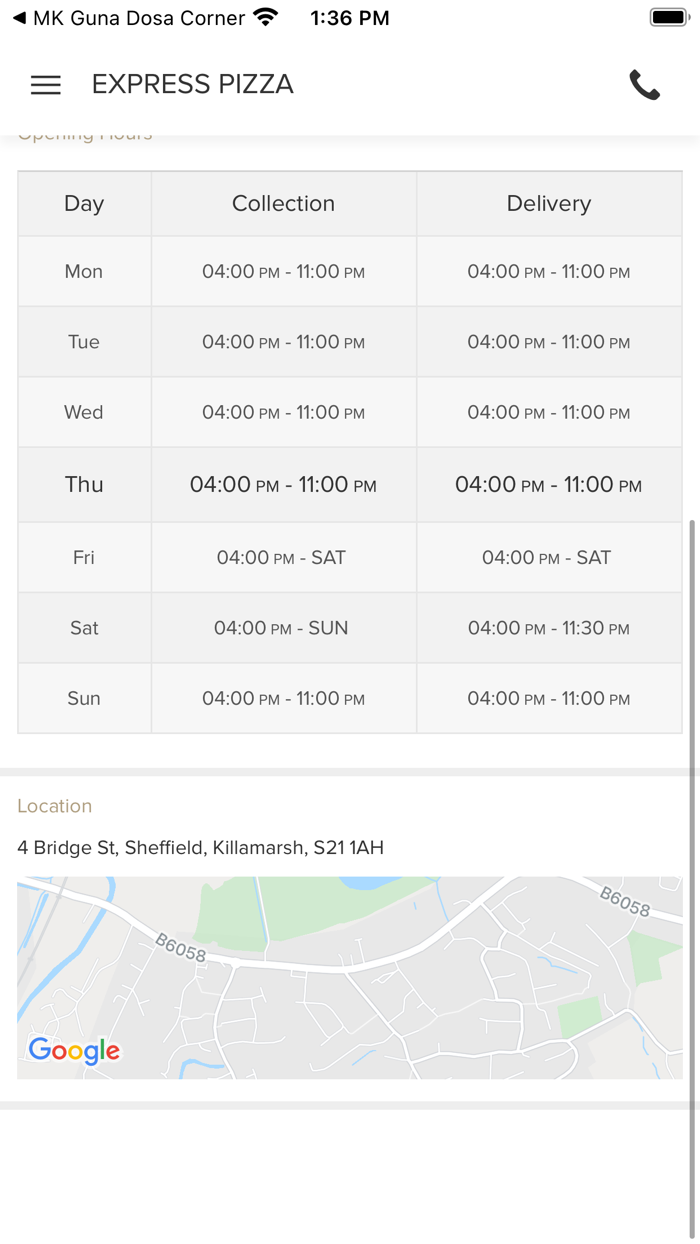Tap Sunday collection hours cell

pos(283,699)
